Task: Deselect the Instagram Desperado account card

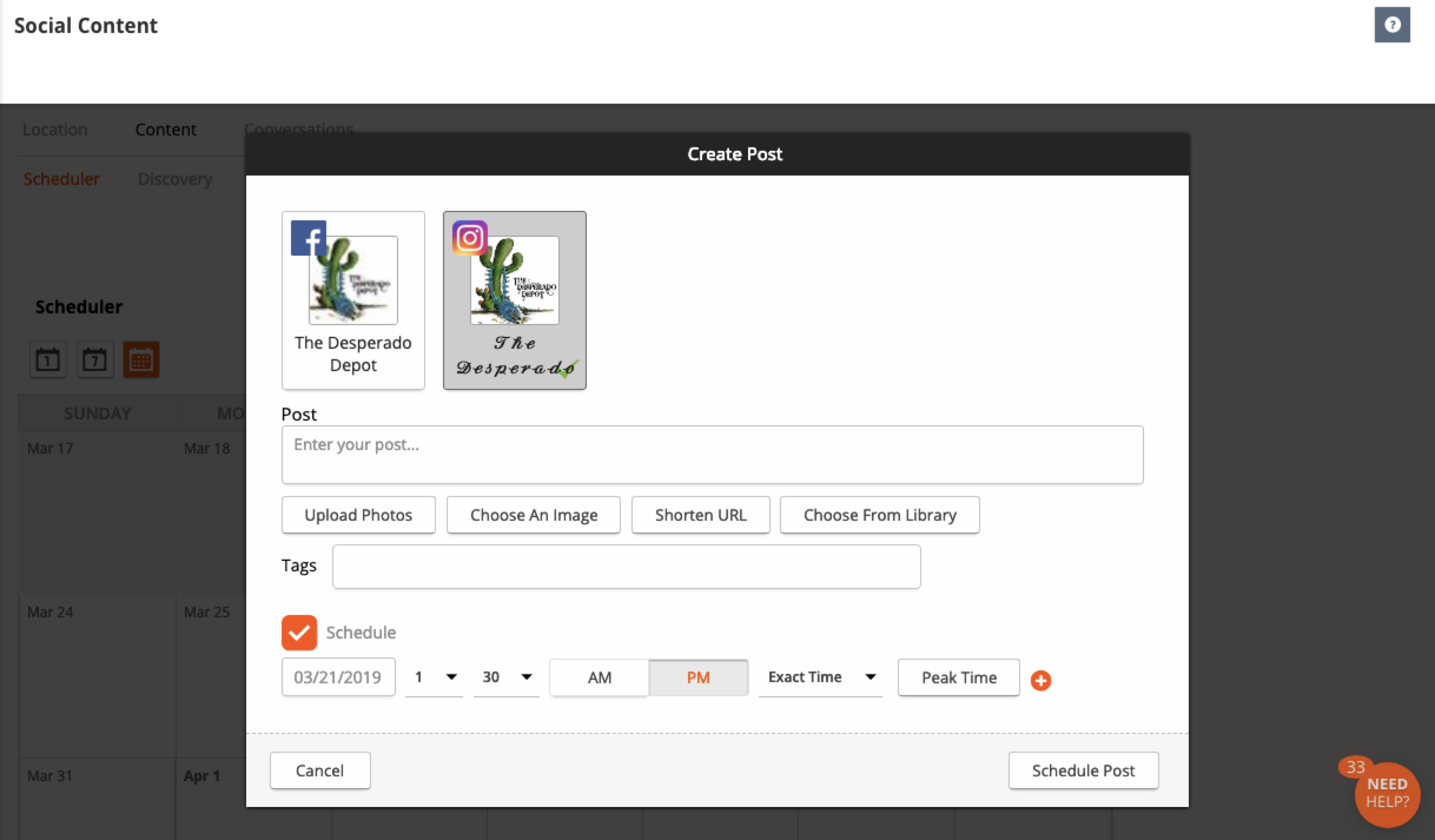Action: 514,300
